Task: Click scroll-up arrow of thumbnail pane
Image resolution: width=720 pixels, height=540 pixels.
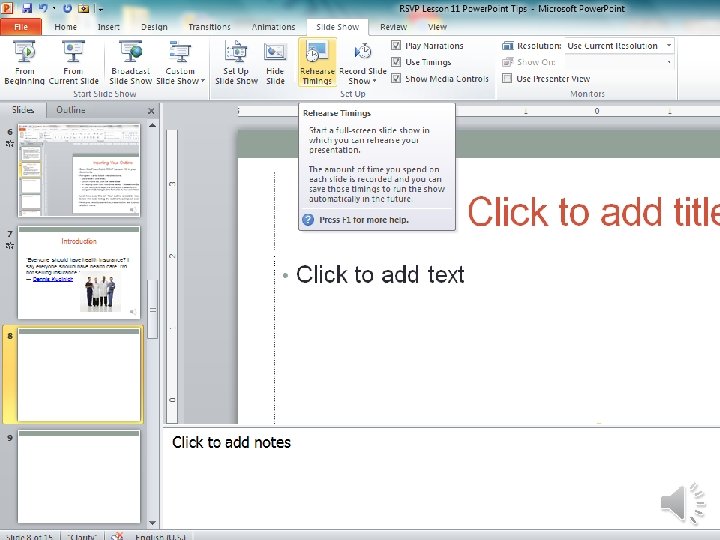Action: [x=152, y=125]
